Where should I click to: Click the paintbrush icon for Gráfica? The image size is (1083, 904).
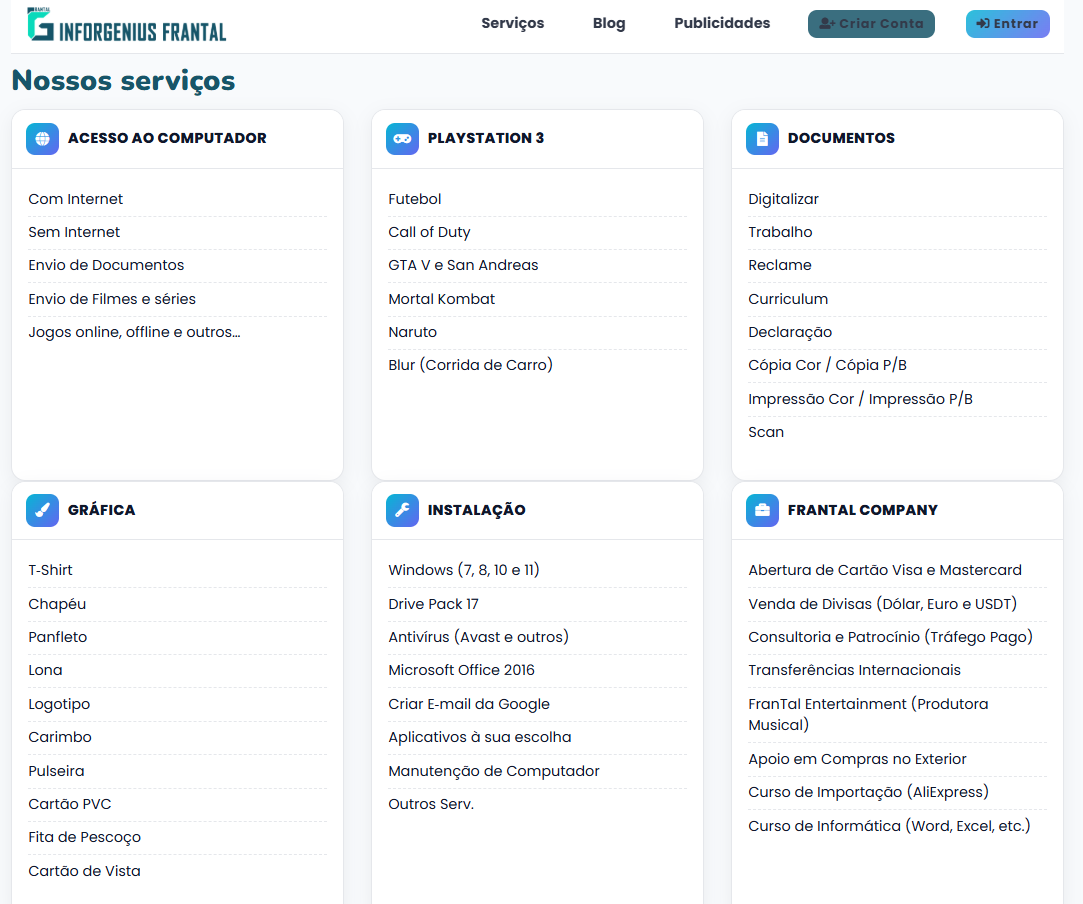[x=42, y=510]
